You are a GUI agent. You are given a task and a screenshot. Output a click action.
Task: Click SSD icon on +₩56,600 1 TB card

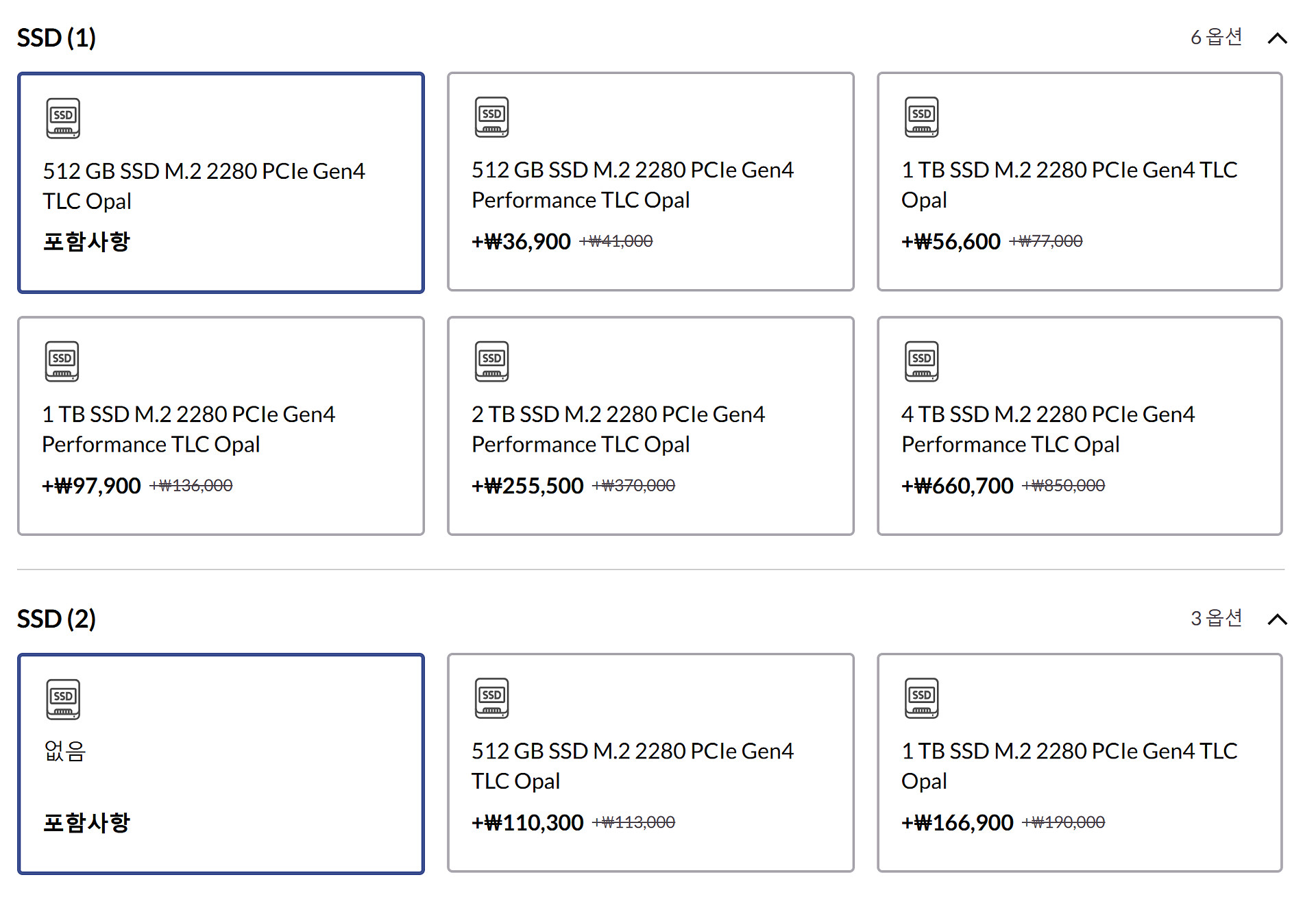(x=921, y=117)
